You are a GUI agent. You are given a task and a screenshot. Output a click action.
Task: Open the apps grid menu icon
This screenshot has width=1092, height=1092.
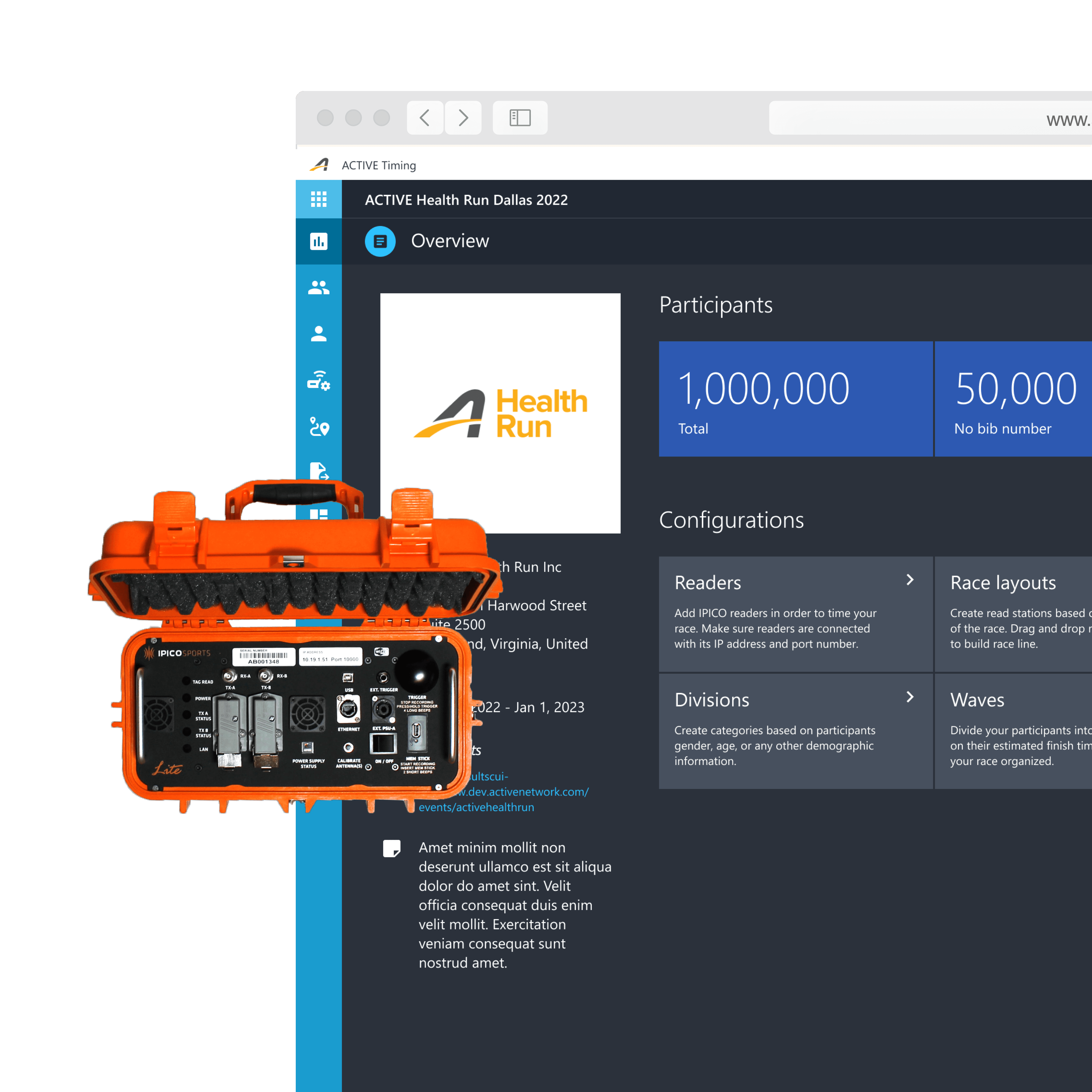point(318,199)
